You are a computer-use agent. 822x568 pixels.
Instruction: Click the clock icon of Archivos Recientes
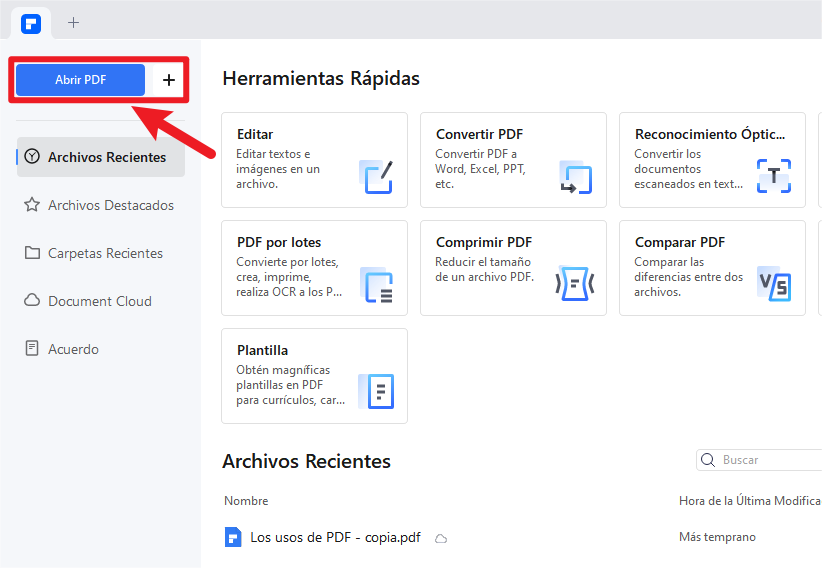click(x=32, y=156)
